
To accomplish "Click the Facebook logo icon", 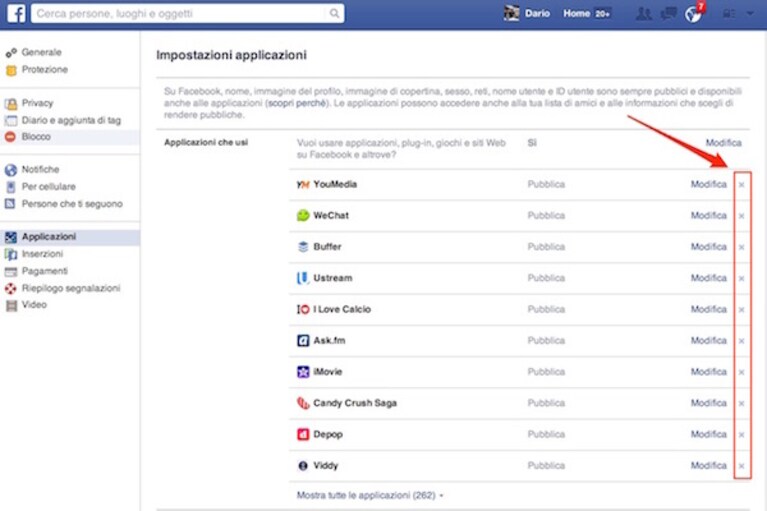I will tap(16, 13).
